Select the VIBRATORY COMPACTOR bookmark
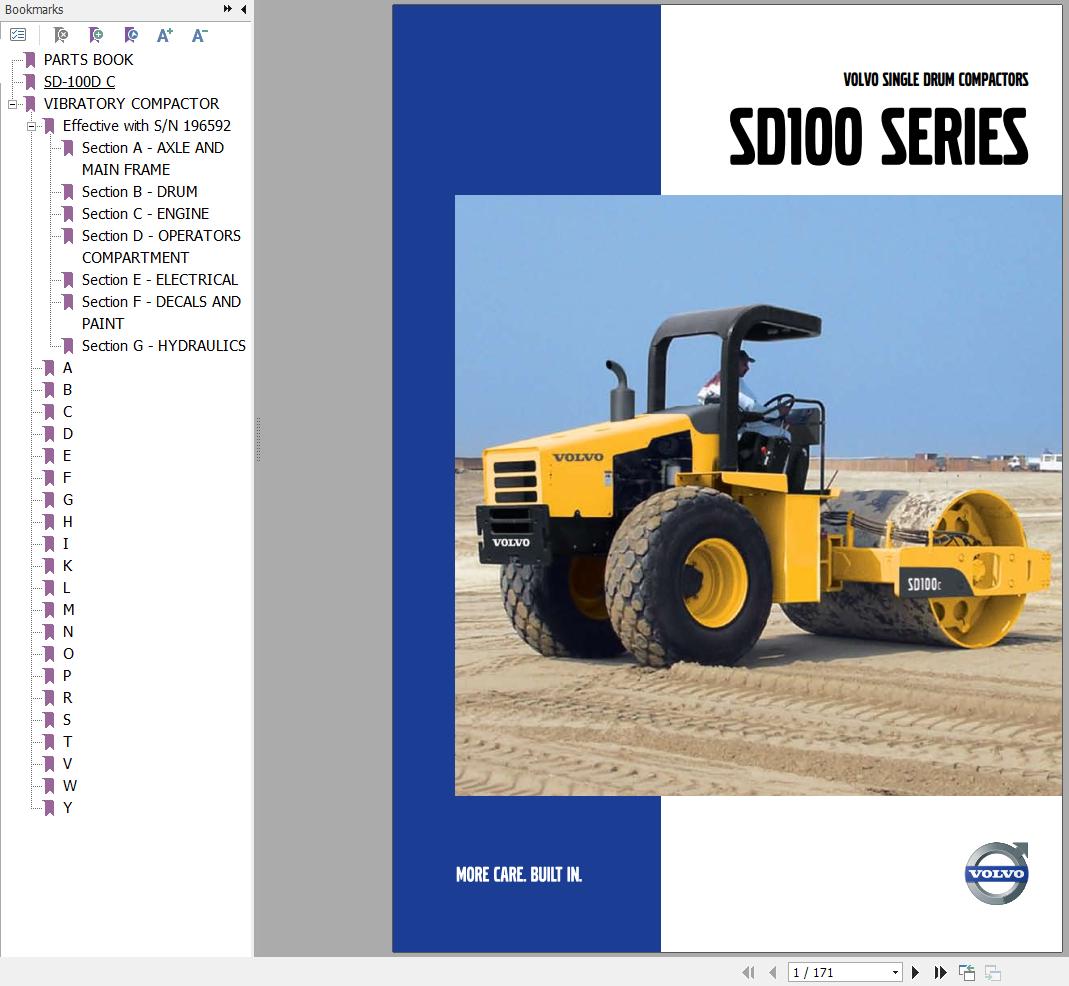This screenshot has width=1069, height=986. coord(131,104)
